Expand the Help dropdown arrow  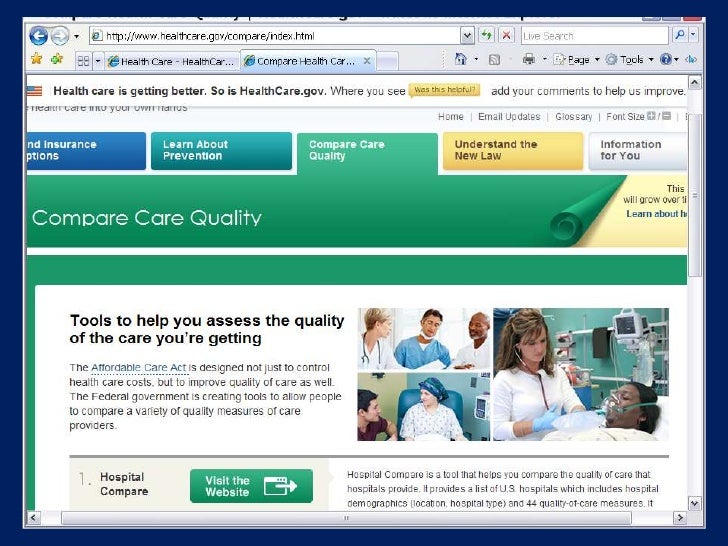[x=676, y=59]
